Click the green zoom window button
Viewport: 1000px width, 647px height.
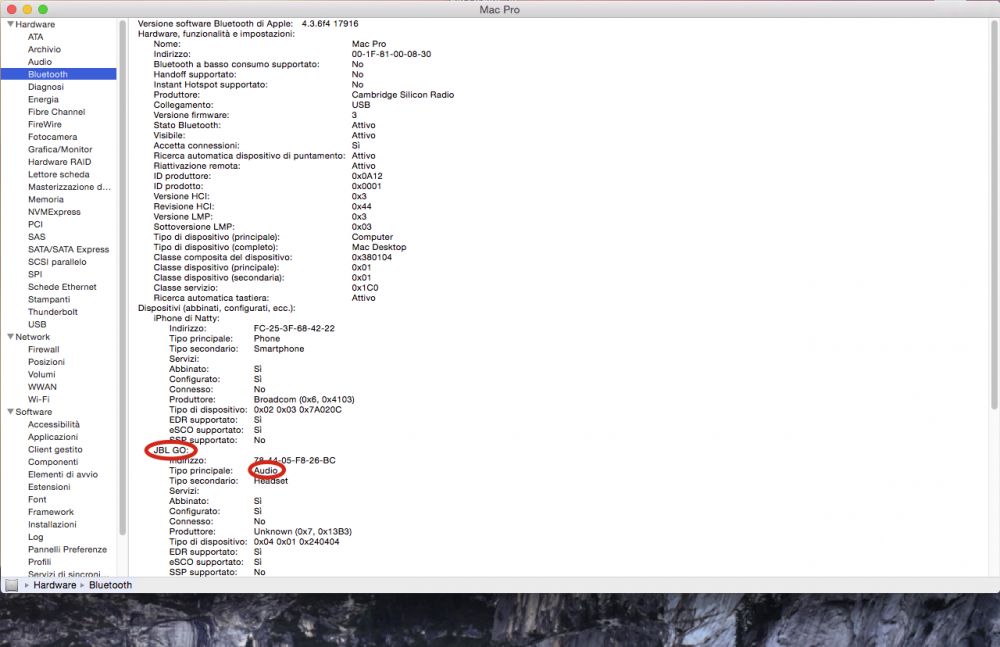pyautogui.click(x=43, y=10)
